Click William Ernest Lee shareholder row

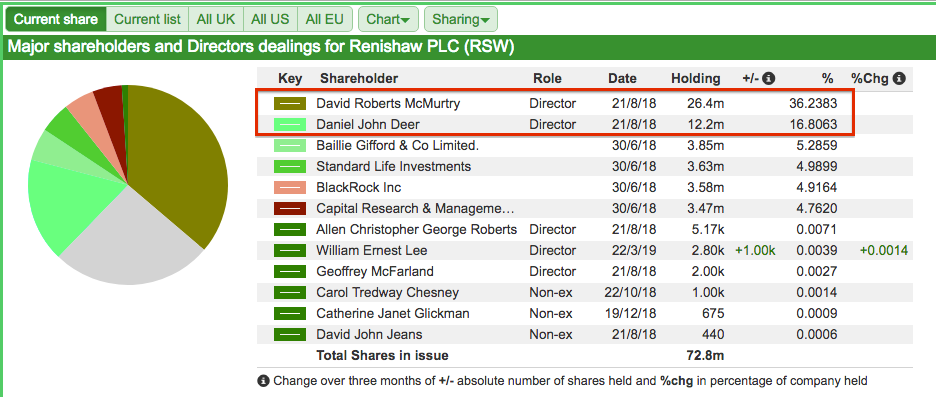(x=585, y=250)
